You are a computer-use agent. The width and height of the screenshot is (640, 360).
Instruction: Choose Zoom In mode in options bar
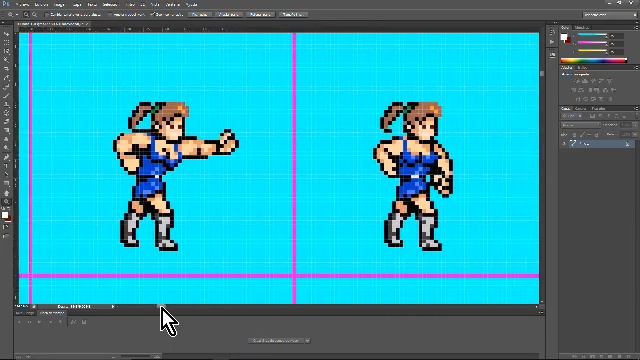point(27,15)
